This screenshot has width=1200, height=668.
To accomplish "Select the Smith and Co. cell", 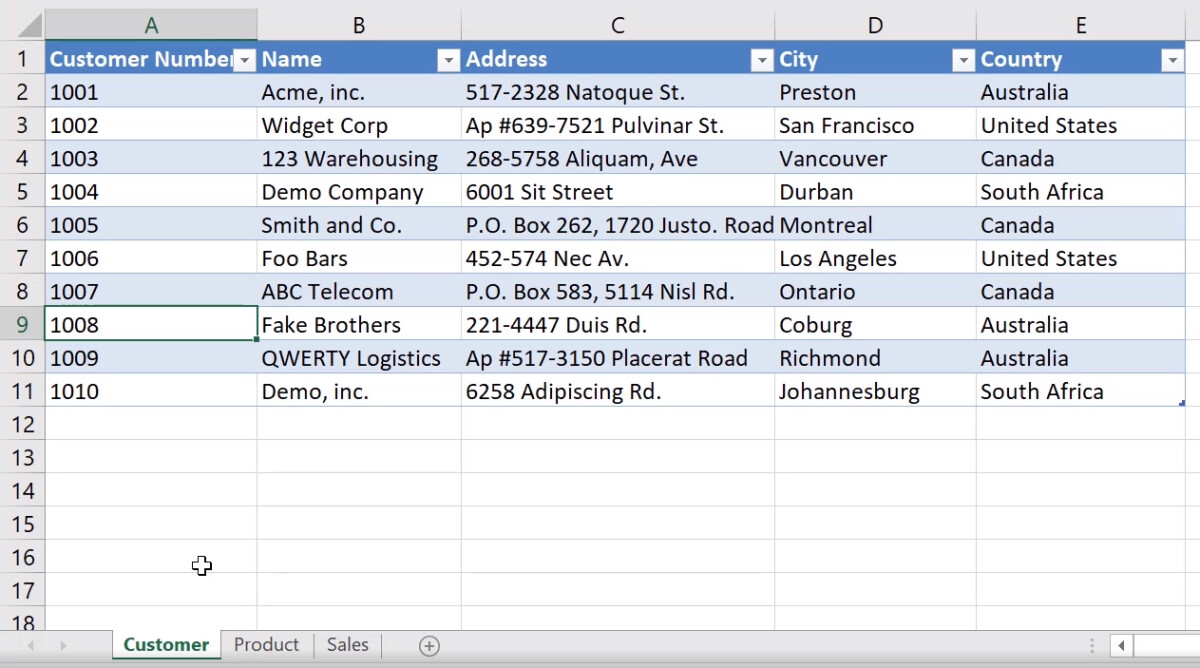I will point(359,225).
